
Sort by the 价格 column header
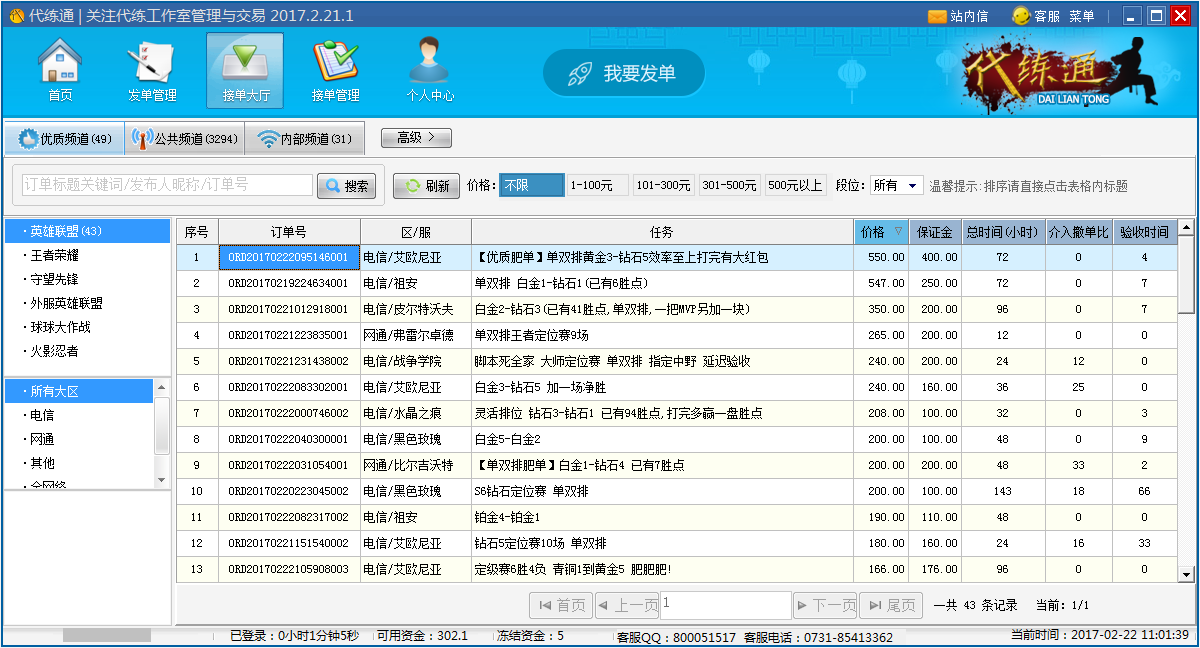[880, 232]
